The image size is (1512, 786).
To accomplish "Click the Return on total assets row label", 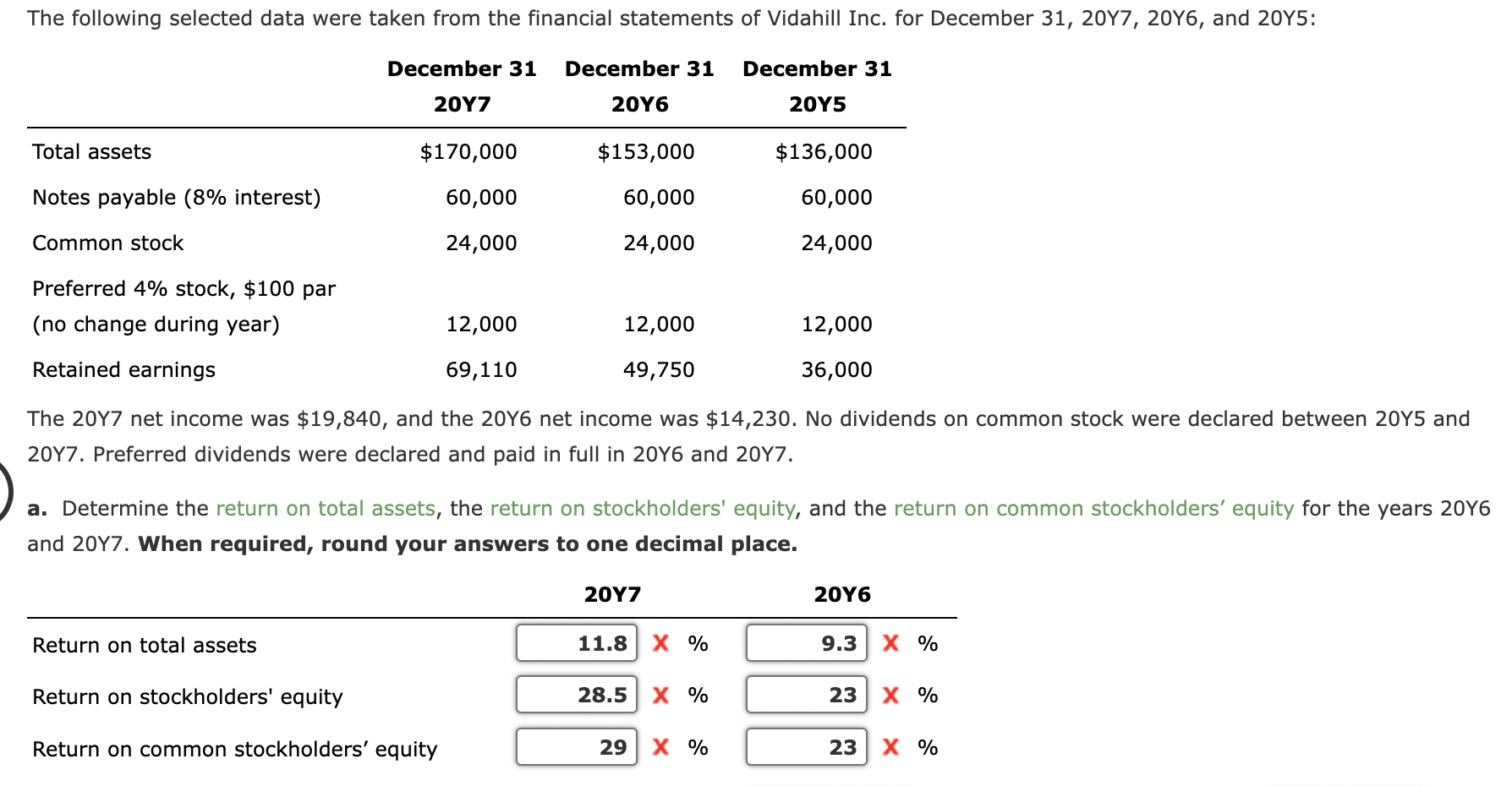I will (144, 644).
